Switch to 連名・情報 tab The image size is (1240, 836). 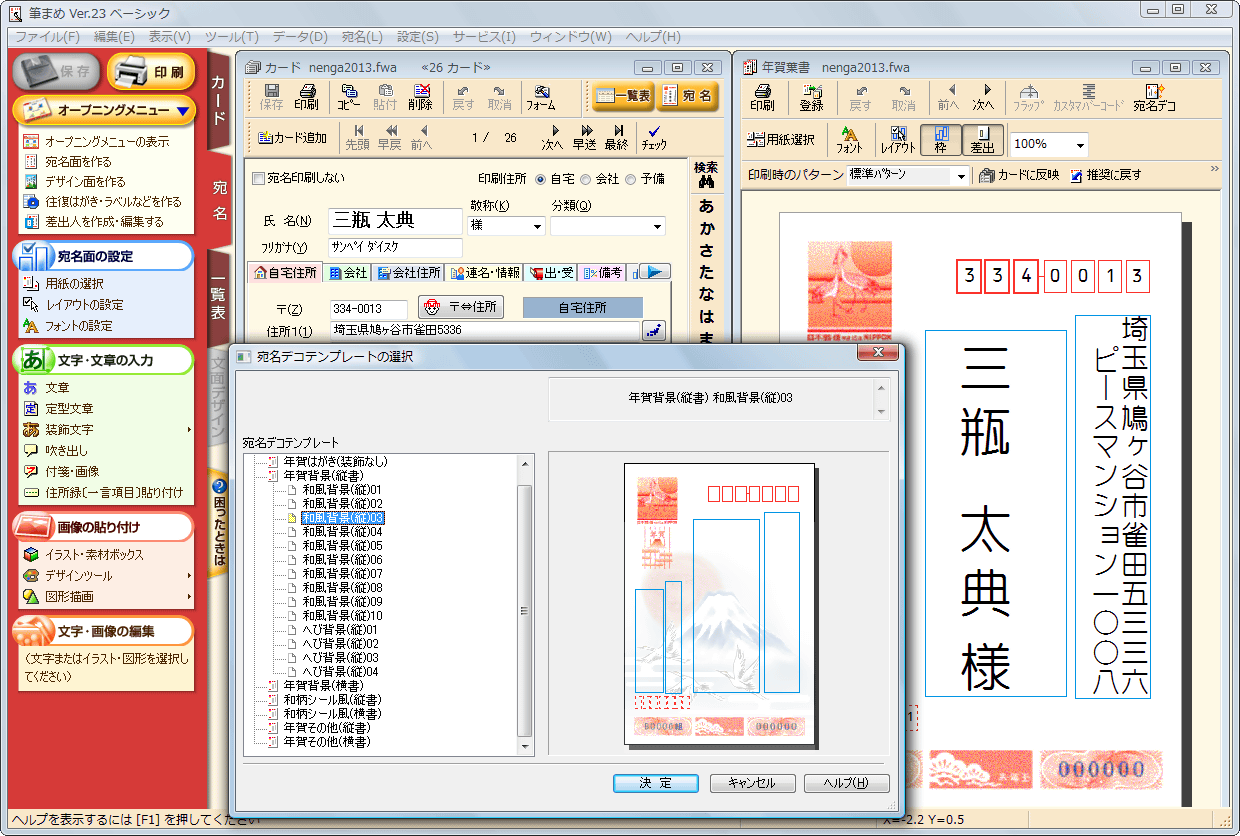(485, 272)
